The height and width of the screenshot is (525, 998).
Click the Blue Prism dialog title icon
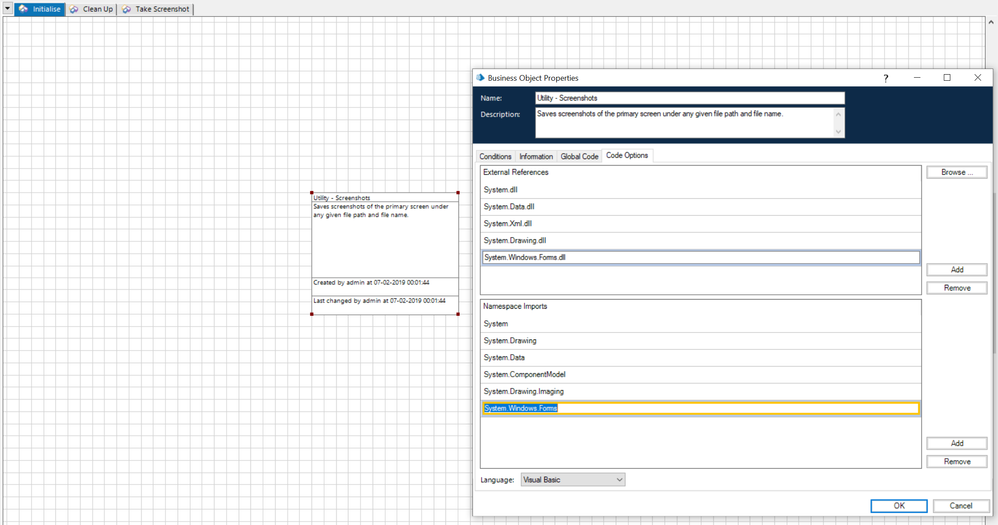[x=481, y=78]
